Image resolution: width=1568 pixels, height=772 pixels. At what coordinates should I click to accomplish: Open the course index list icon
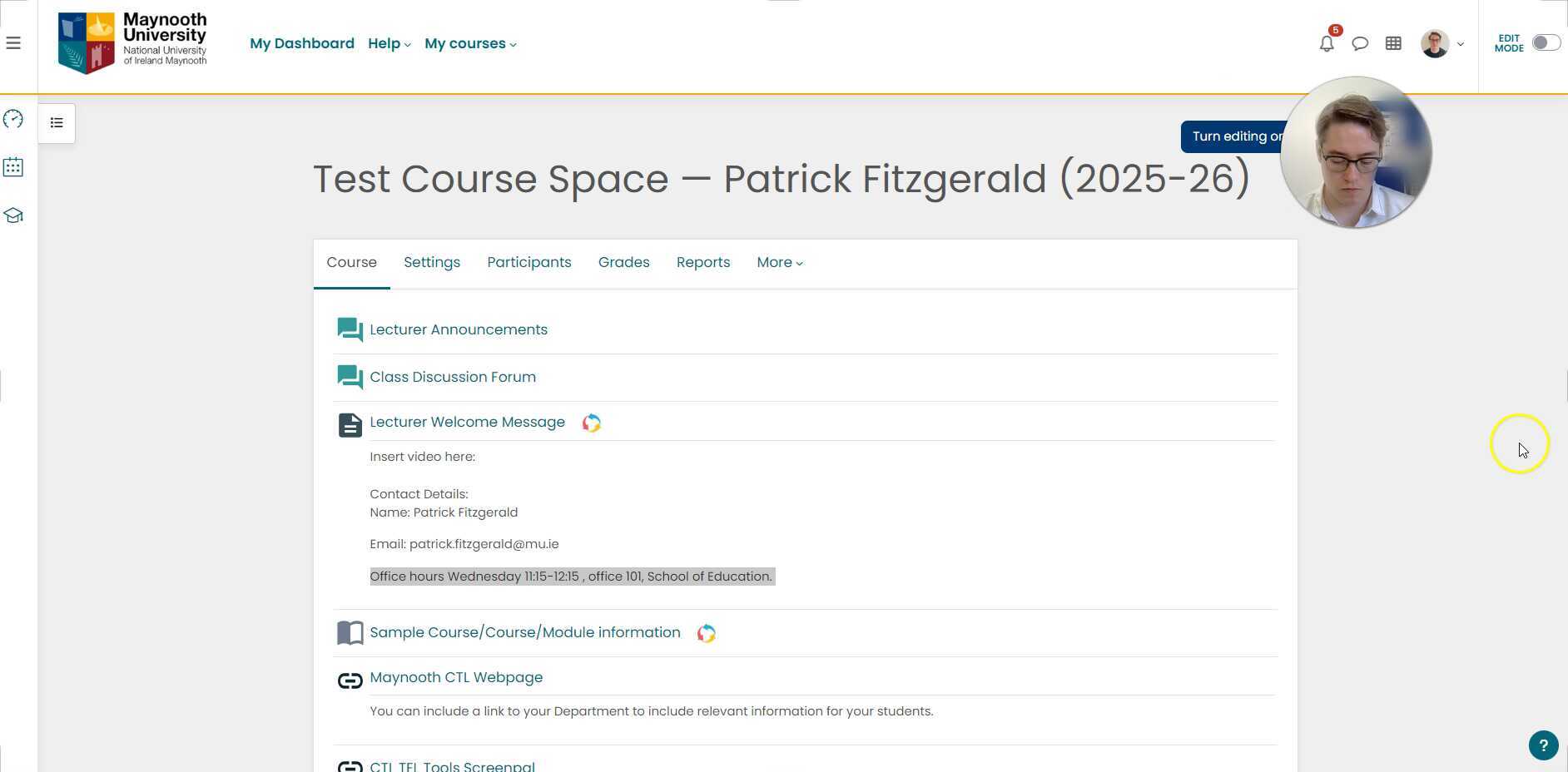coord(57,123)
